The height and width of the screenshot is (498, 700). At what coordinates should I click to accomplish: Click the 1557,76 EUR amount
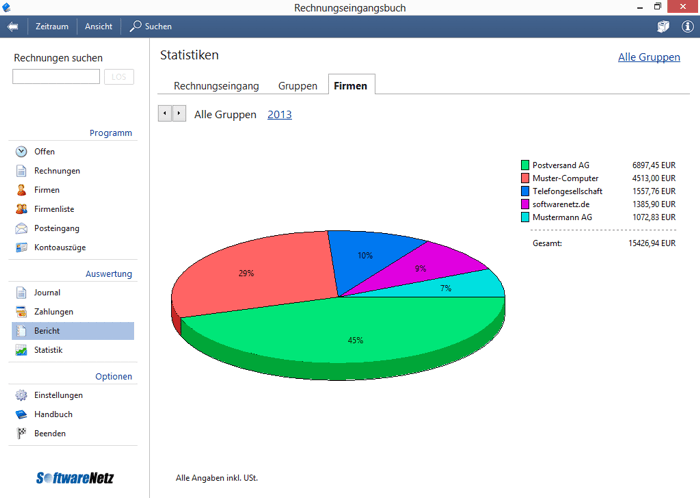[654, 191]
